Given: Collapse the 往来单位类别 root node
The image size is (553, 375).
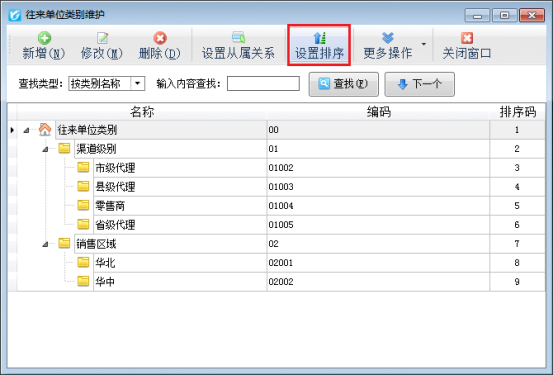Looking at the screenshot, I should (26, 131).
